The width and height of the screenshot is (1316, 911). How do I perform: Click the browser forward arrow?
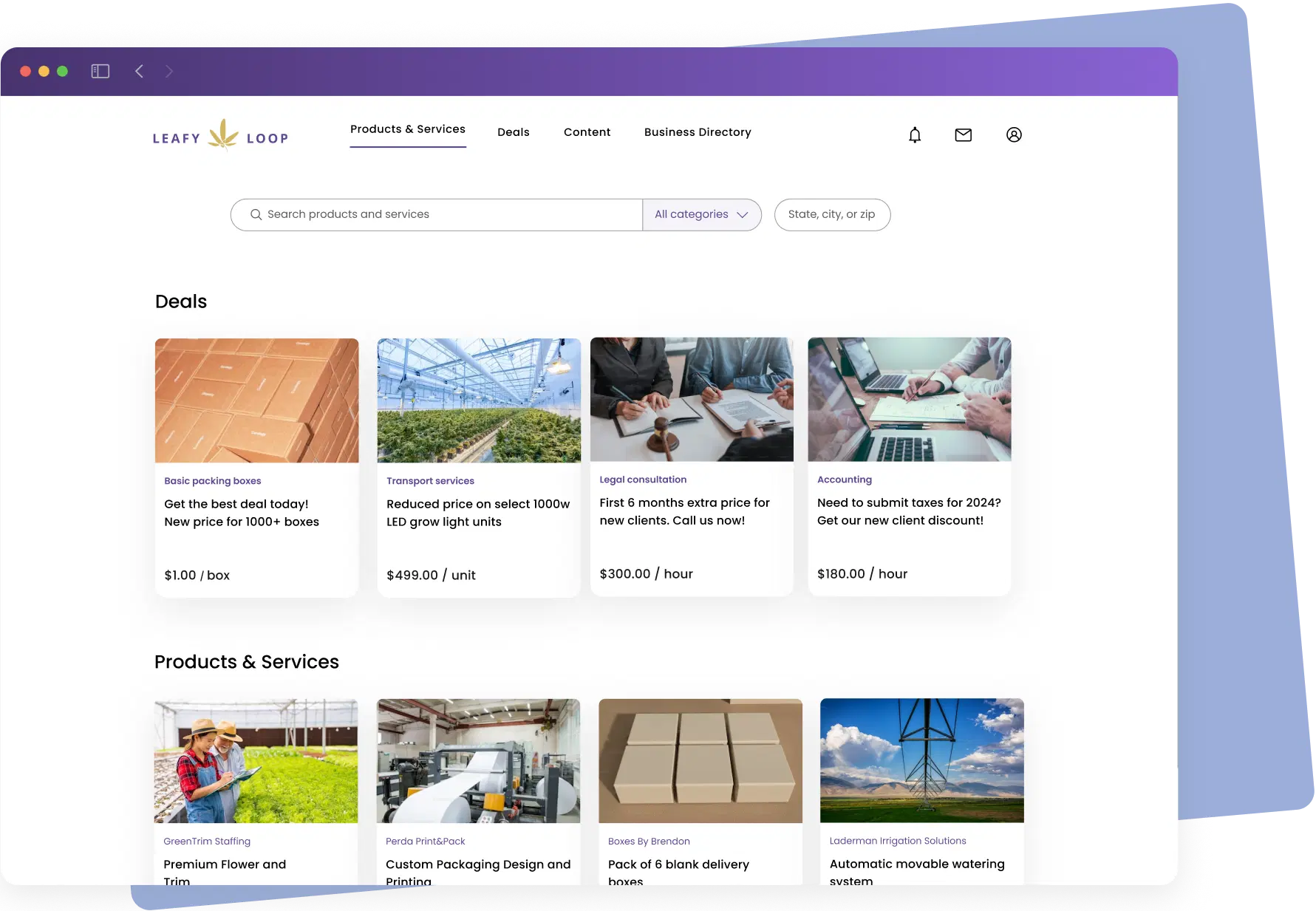(x=169, y=71)
